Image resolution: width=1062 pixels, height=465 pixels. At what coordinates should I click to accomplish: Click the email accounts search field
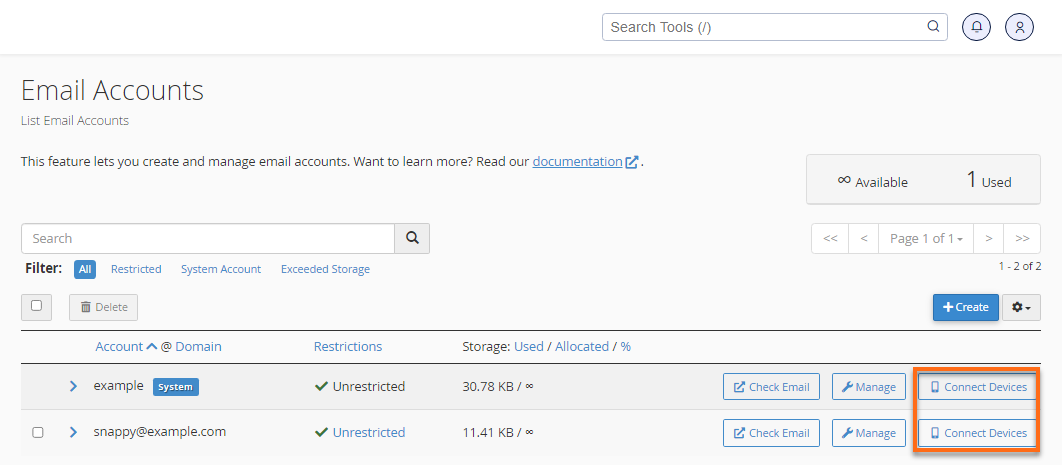208,239
